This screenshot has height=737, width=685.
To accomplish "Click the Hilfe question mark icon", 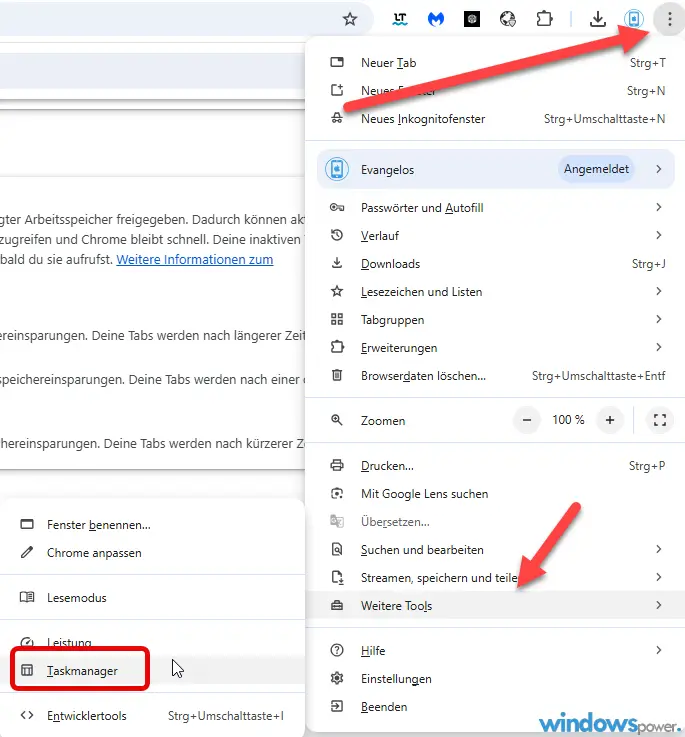I will [x=337, y=650].
